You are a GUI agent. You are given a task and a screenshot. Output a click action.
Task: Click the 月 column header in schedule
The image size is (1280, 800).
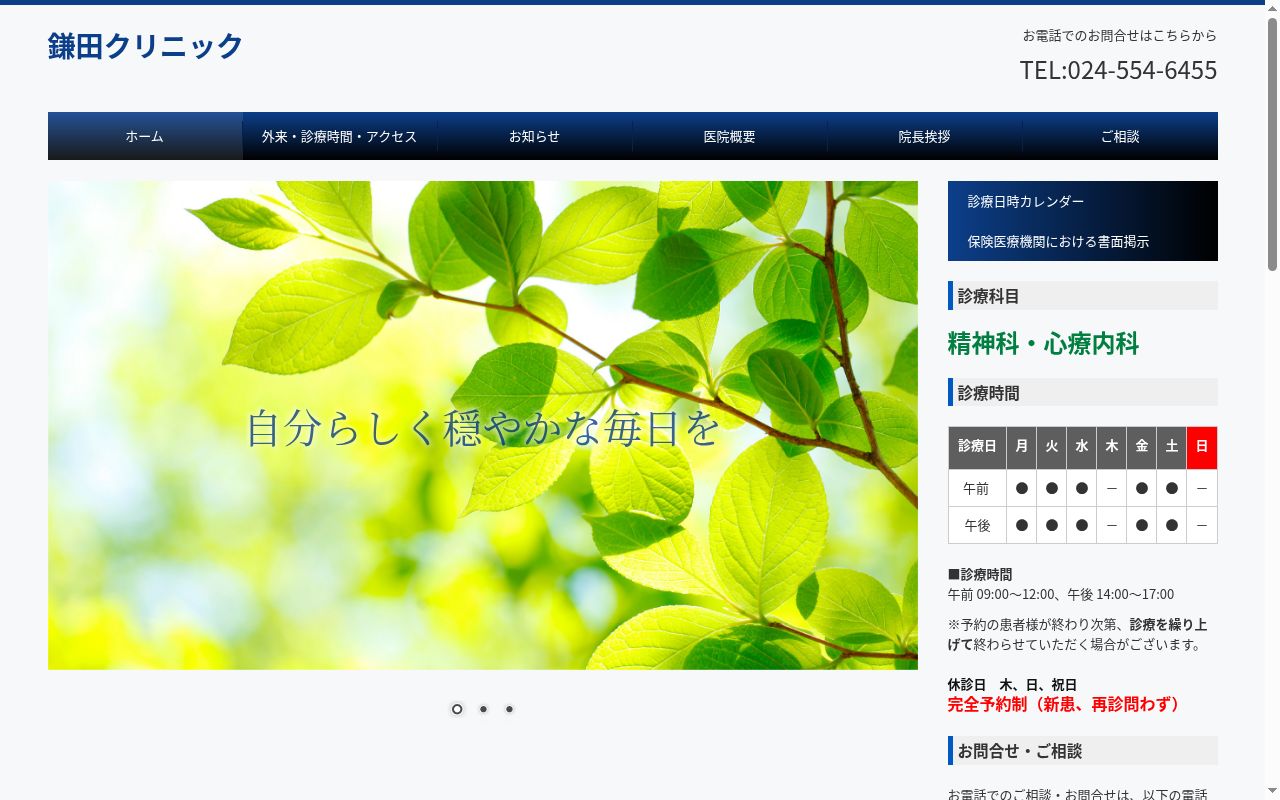pos(1022,447)
